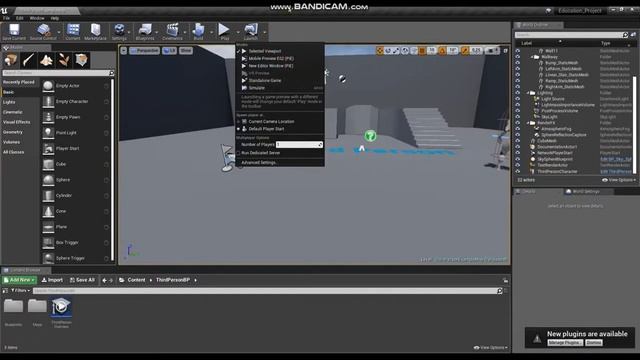The height and width of the screenshot is (360, 640).
Task: Click the Manage Plugins button
Action: click(565, 343)
